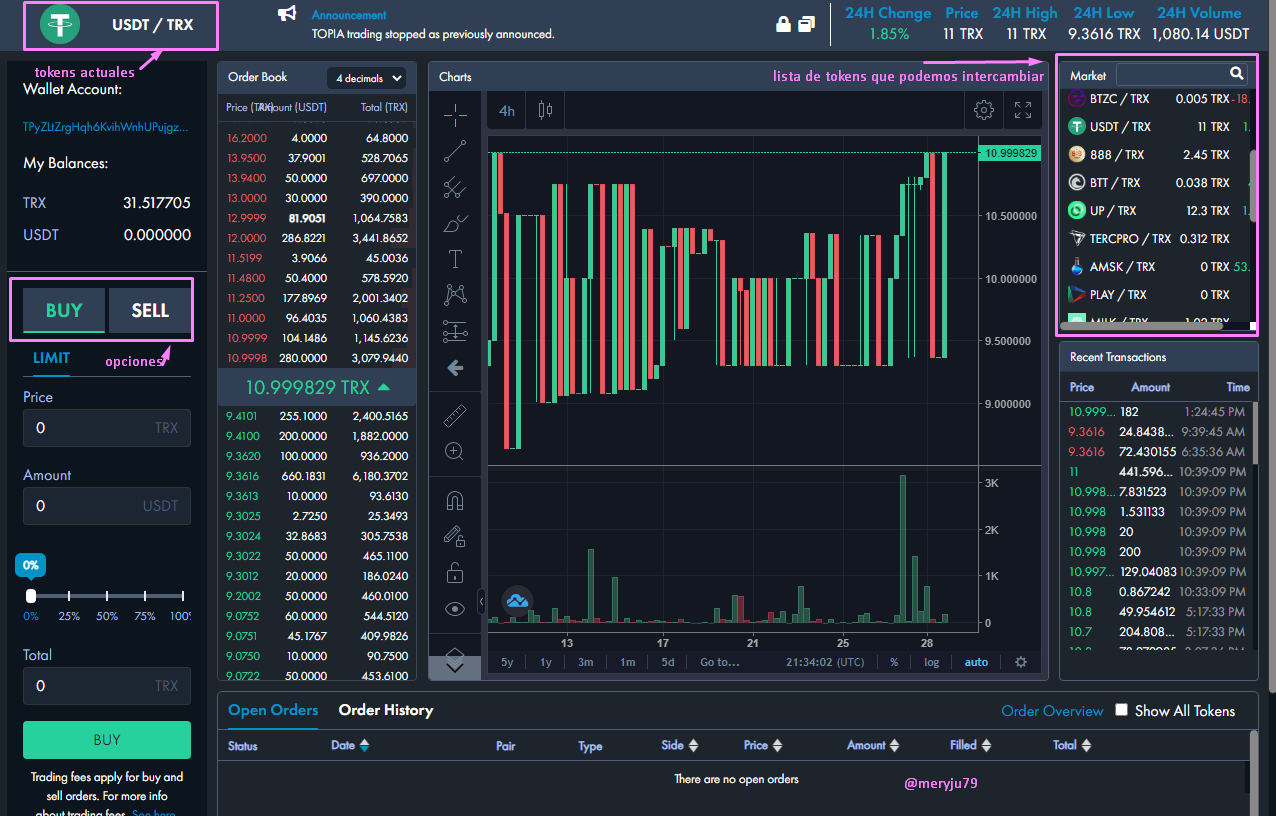This screenshot has width=1276, height=816.
Task: Open the Open Orders tab
Action: point(273,710)
